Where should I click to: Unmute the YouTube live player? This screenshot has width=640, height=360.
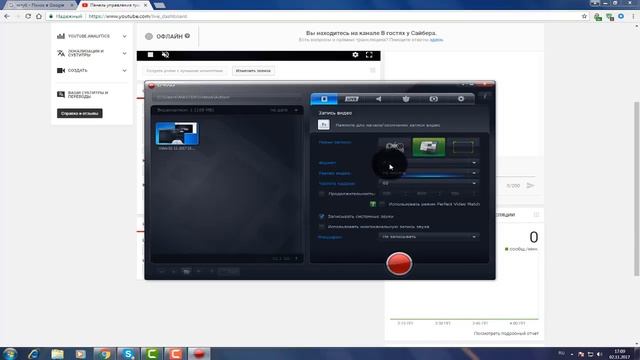coord(165,55)
